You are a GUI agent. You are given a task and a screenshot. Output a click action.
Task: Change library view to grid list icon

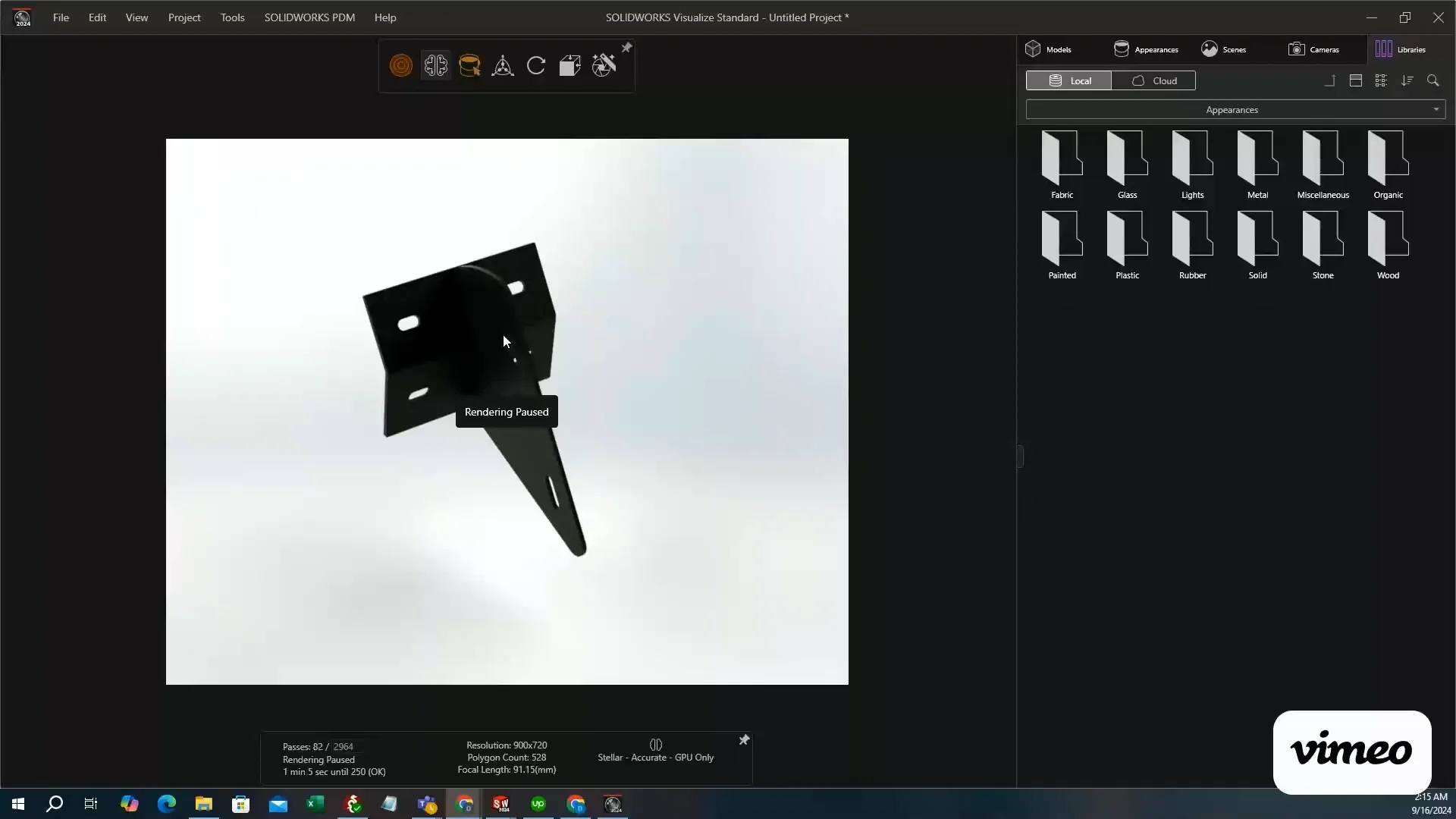pyautogui.click(x=1381, y=80)
